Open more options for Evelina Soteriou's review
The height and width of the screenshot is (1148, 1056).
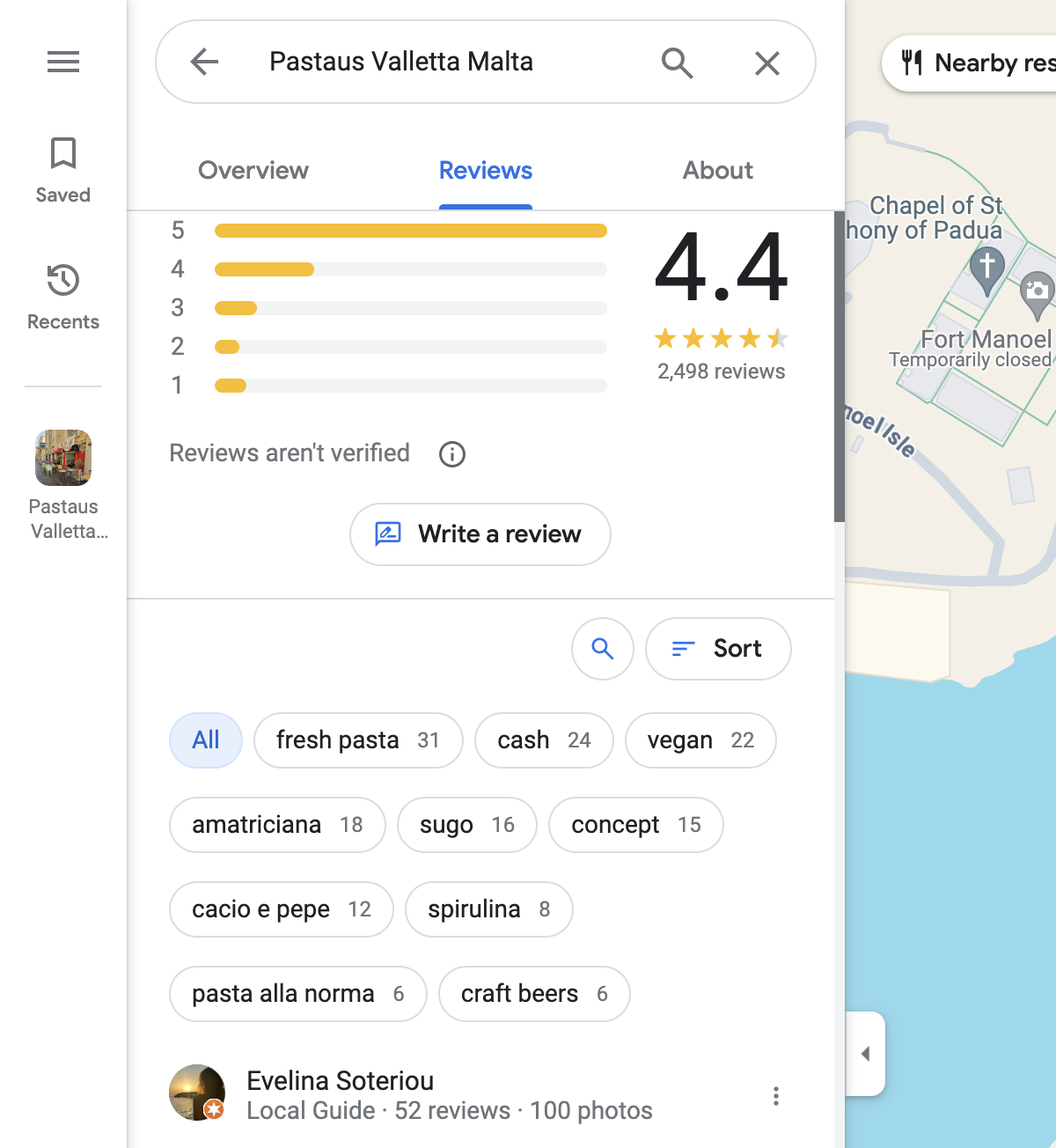(775, 1096)
